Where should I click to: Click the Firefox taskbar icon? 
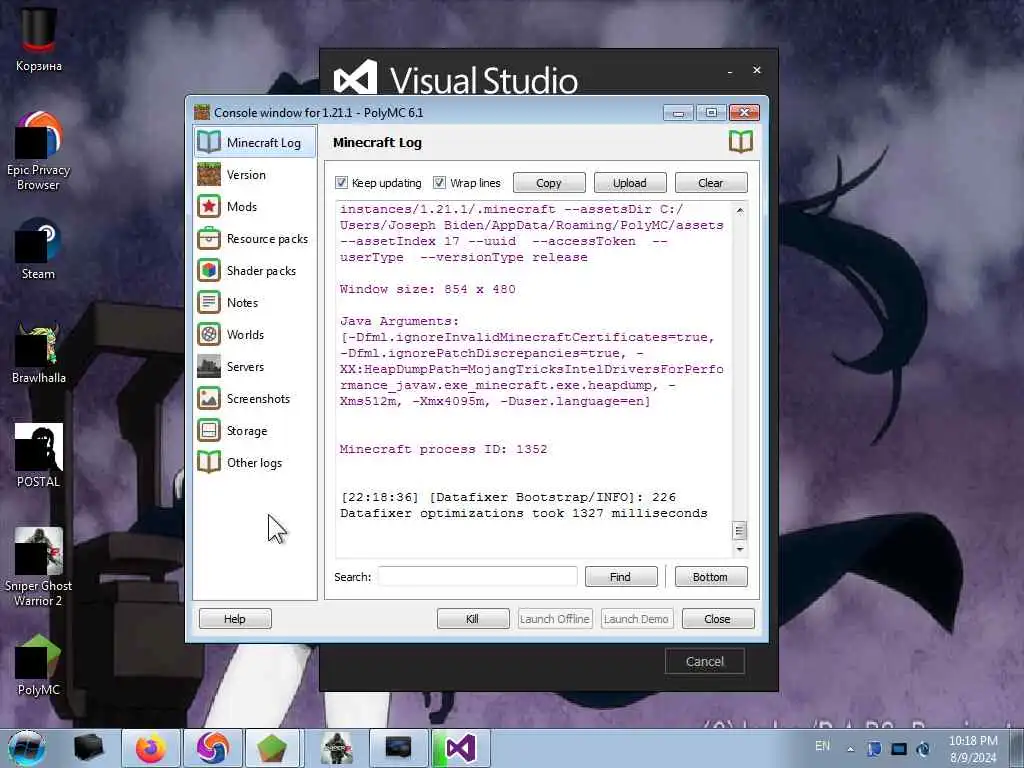click(150, 748)
